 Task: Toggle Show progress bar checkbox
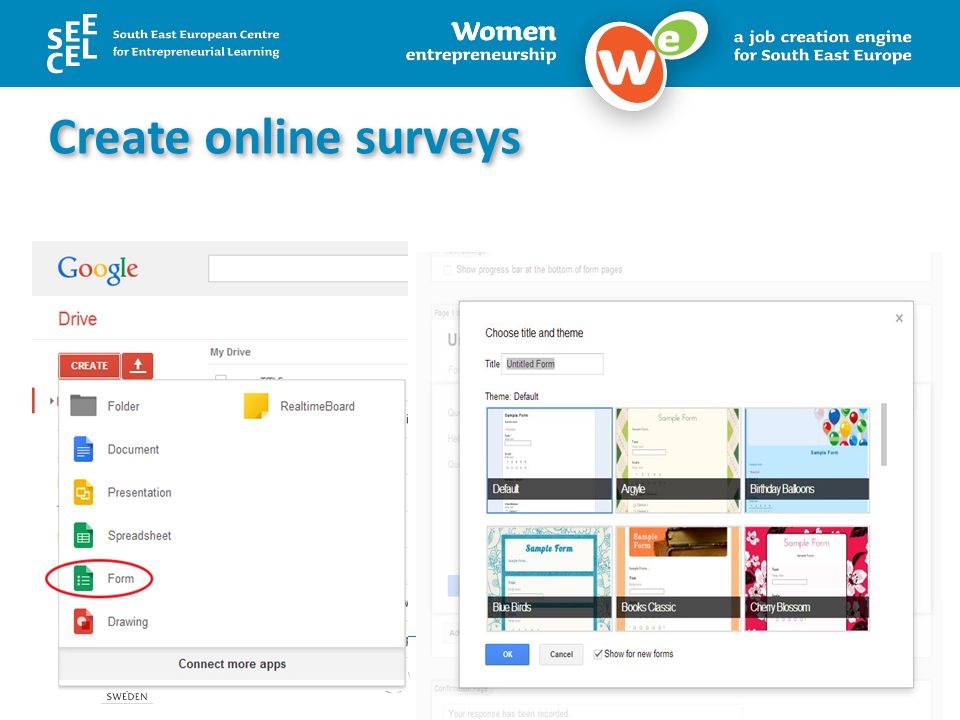pos(448,269)
